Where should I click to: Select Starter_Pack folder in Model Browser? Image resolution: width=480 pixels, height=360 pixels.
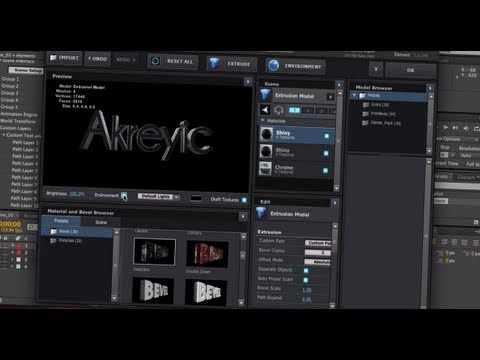click(382, 123)
